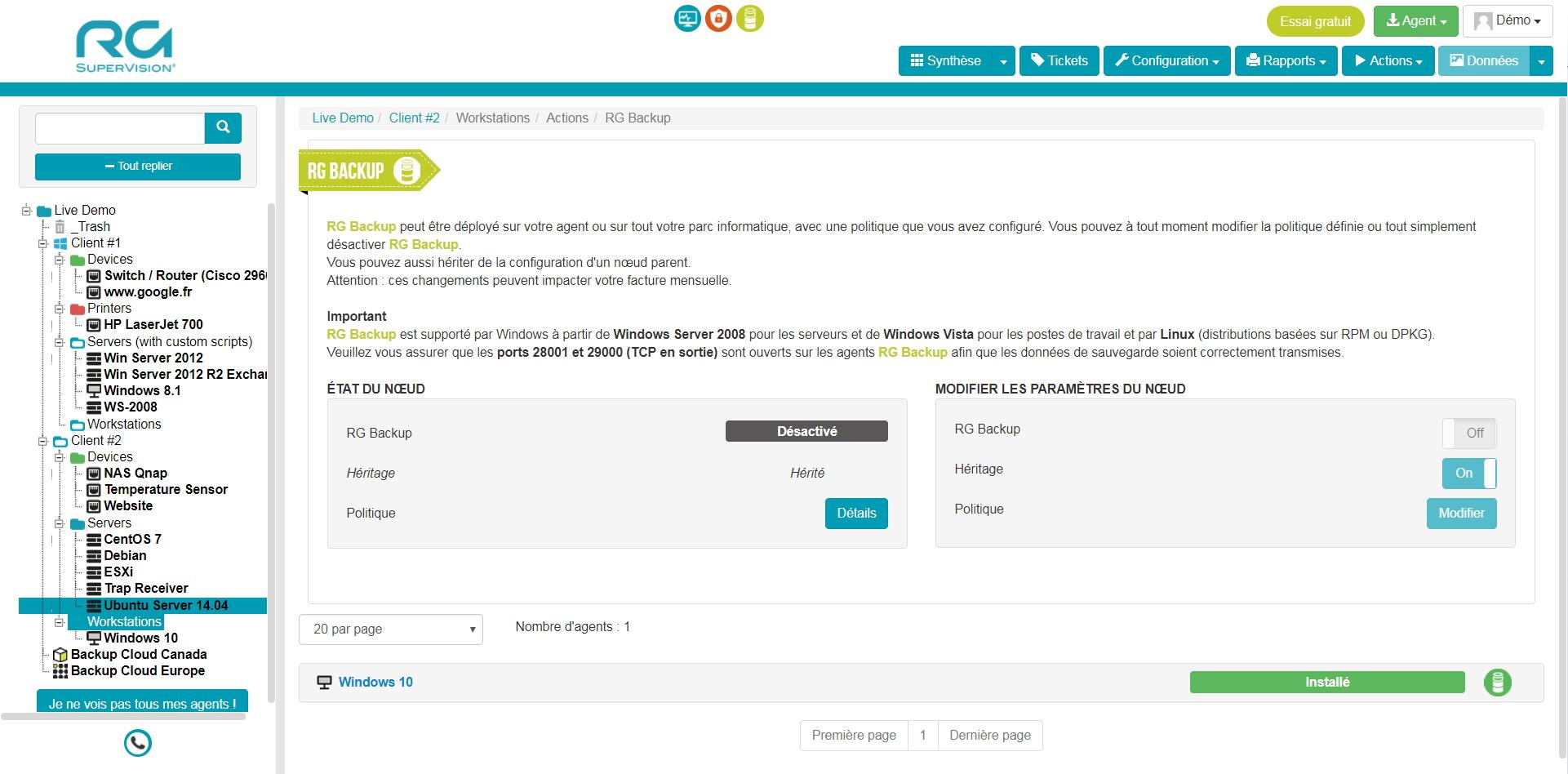This screenshot has width=1568, height=774.
Task: Collapse the Servers node under Client #2
Action: (x=60, y=523)
